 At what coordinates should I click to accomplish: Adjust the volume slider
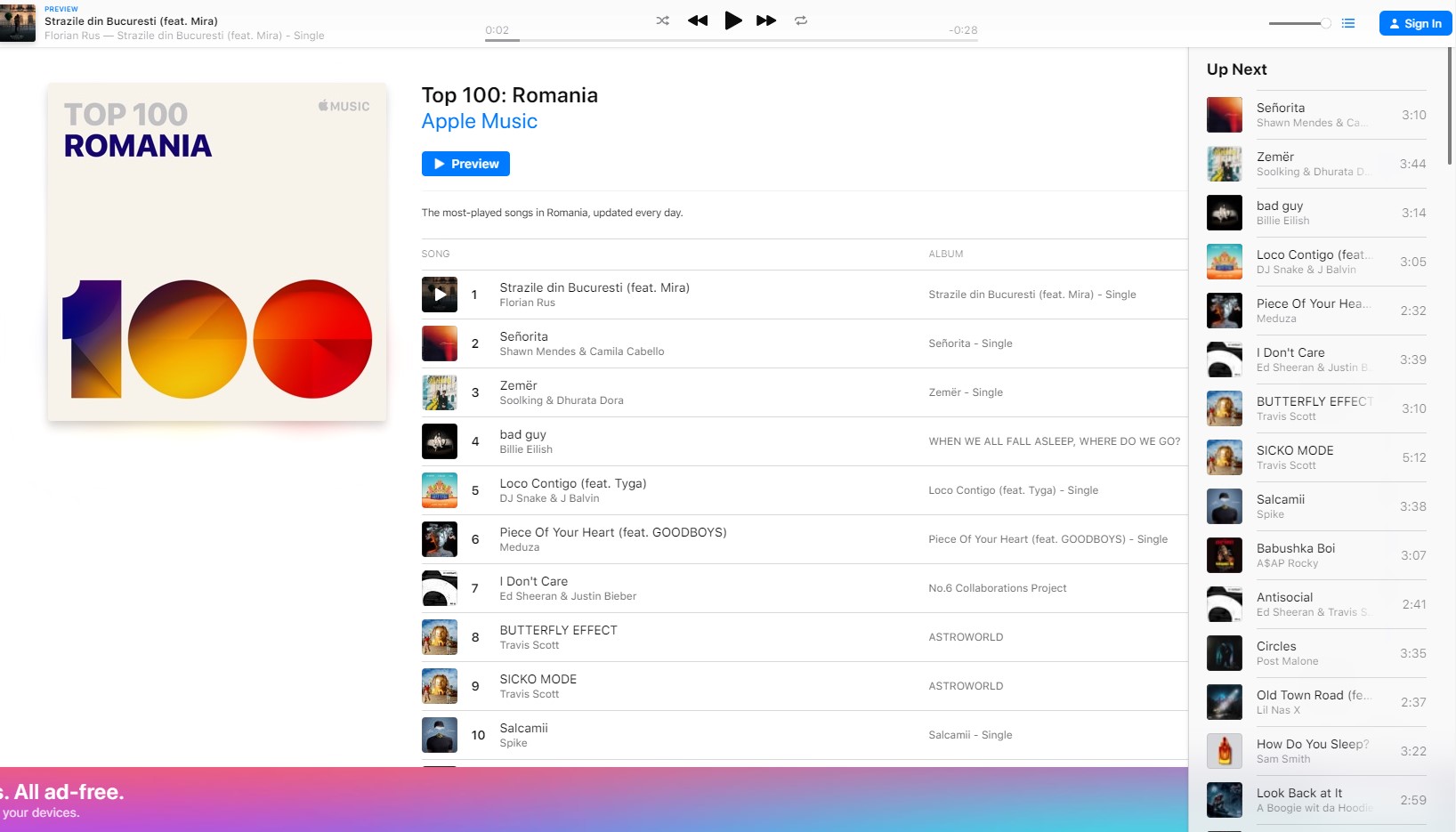click(x=1299, y=23)
